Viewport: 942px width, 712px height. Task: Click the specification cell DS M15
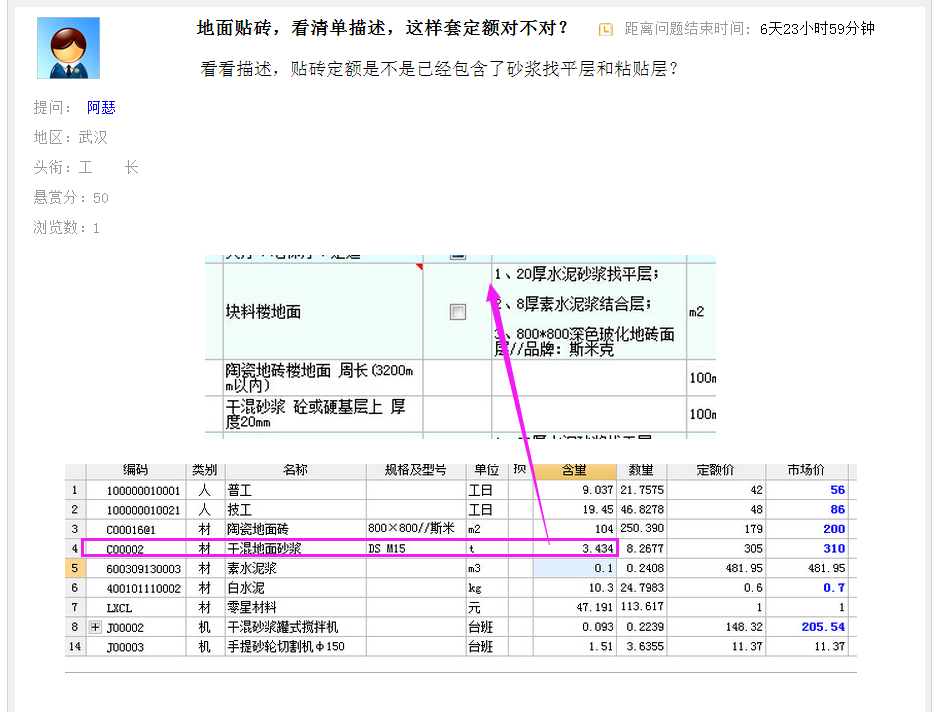coord(416,549)
